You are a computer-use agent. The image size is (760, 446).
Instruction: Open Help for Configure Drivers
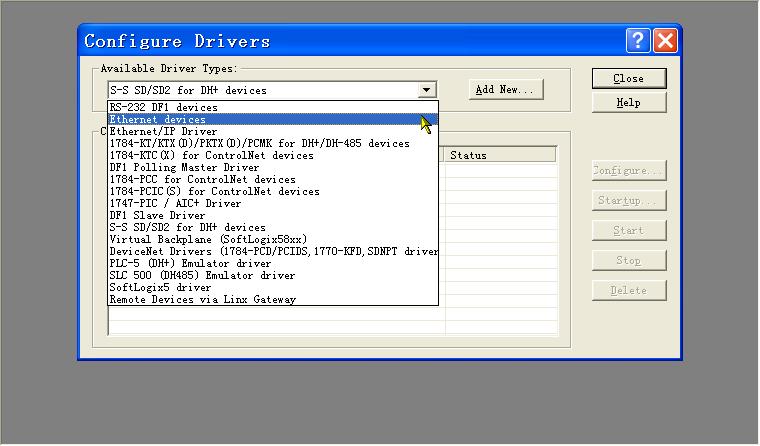pyautogui.click(x=629, y=103)
